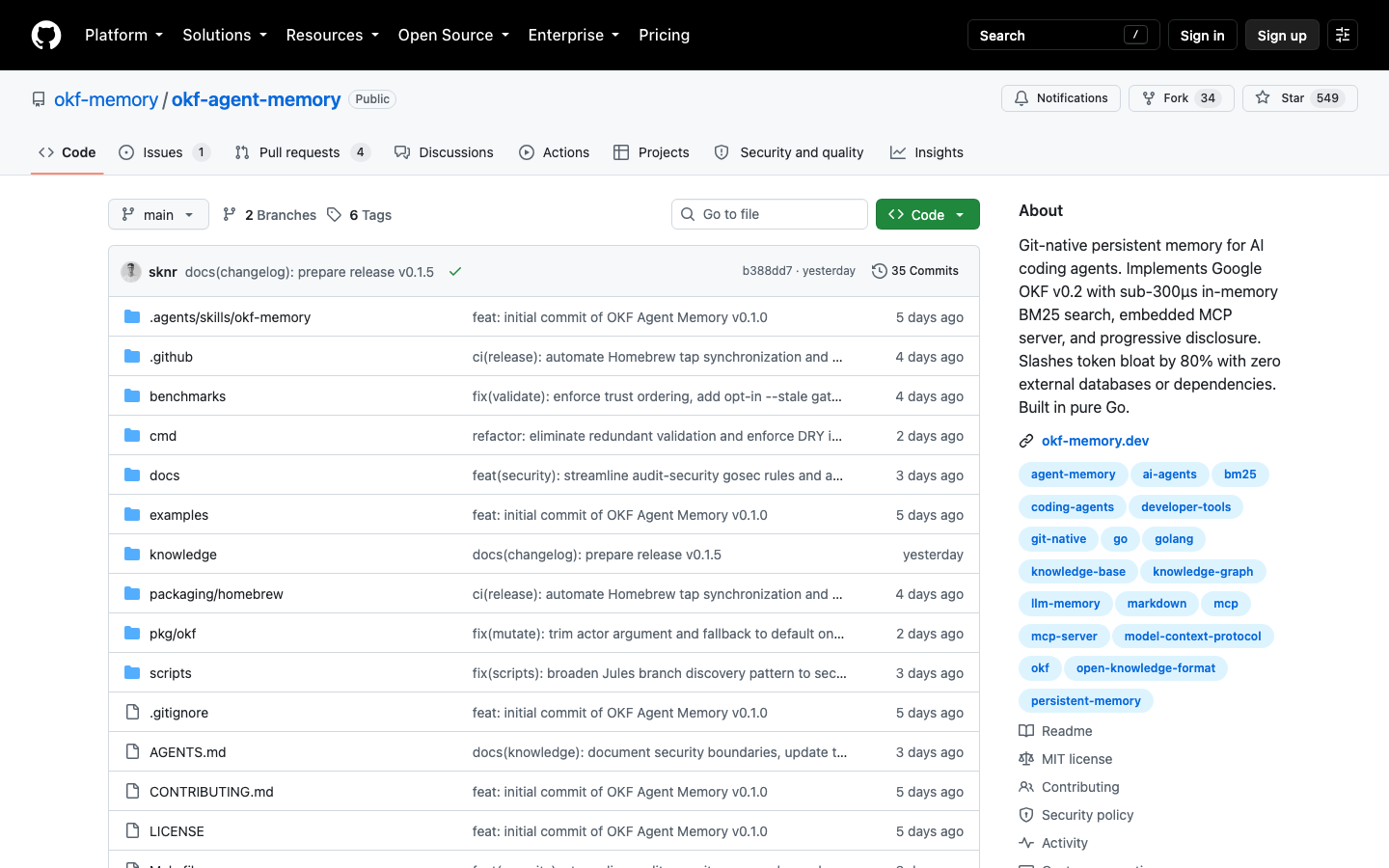Select the model-context-protocol topic tag
The width and height of the screenshot is (1389, 868).
coord(1192,636)
